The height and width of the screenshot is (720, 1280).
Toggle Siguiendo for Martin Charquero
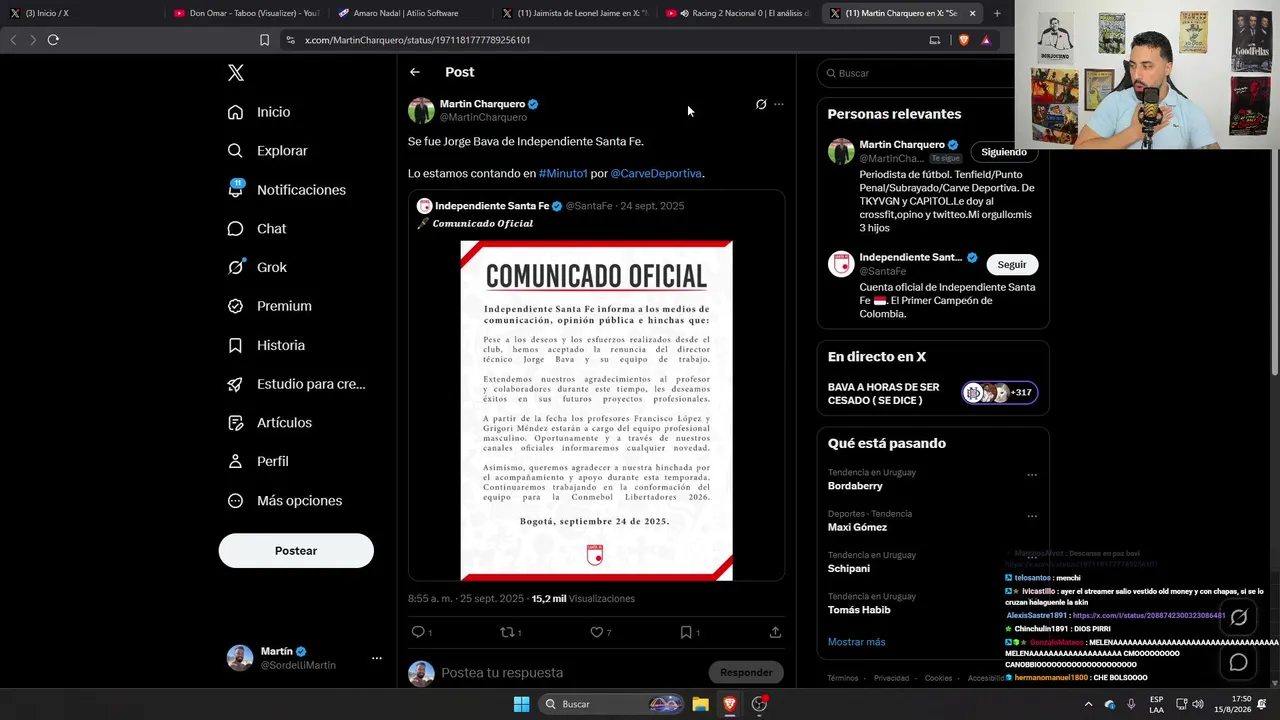(x=1004, y=152)
